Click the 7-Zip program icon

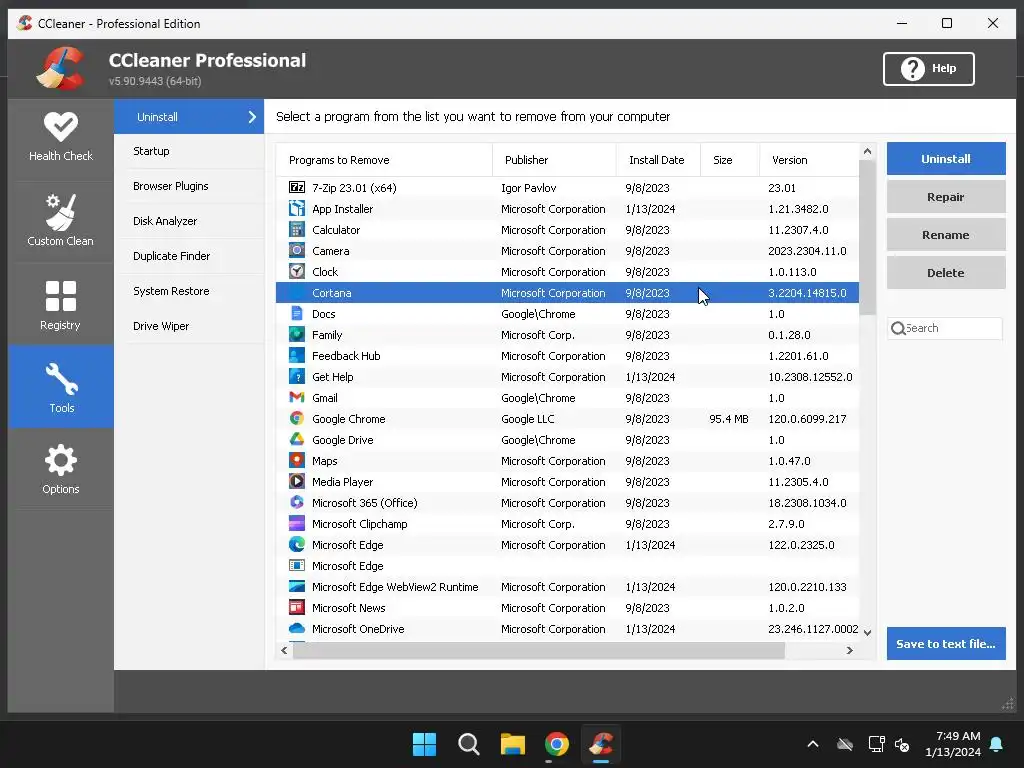point(296,187)
